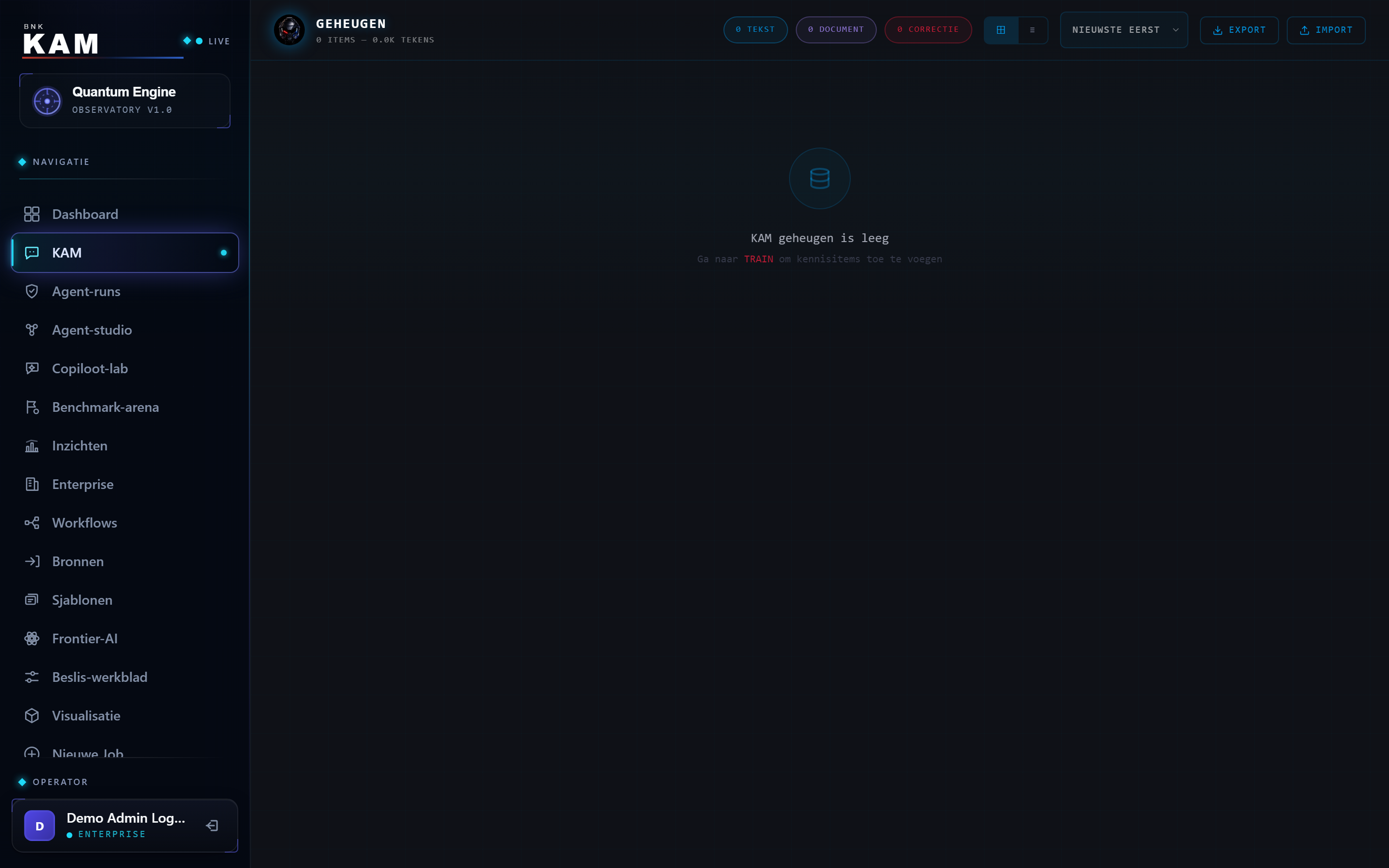Open the Nieuwste Eerst sort dropdown

1124,30
